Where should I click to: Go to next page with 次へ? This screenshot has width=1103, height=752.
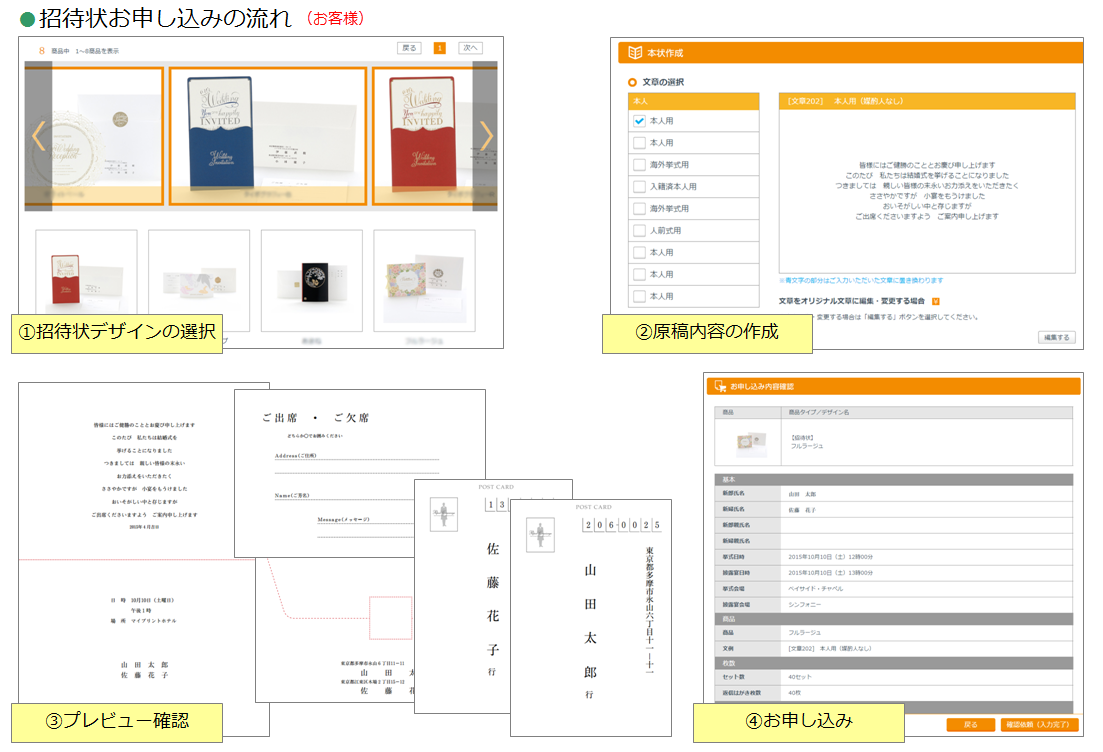pyautogui.click(x=470, y=48)
